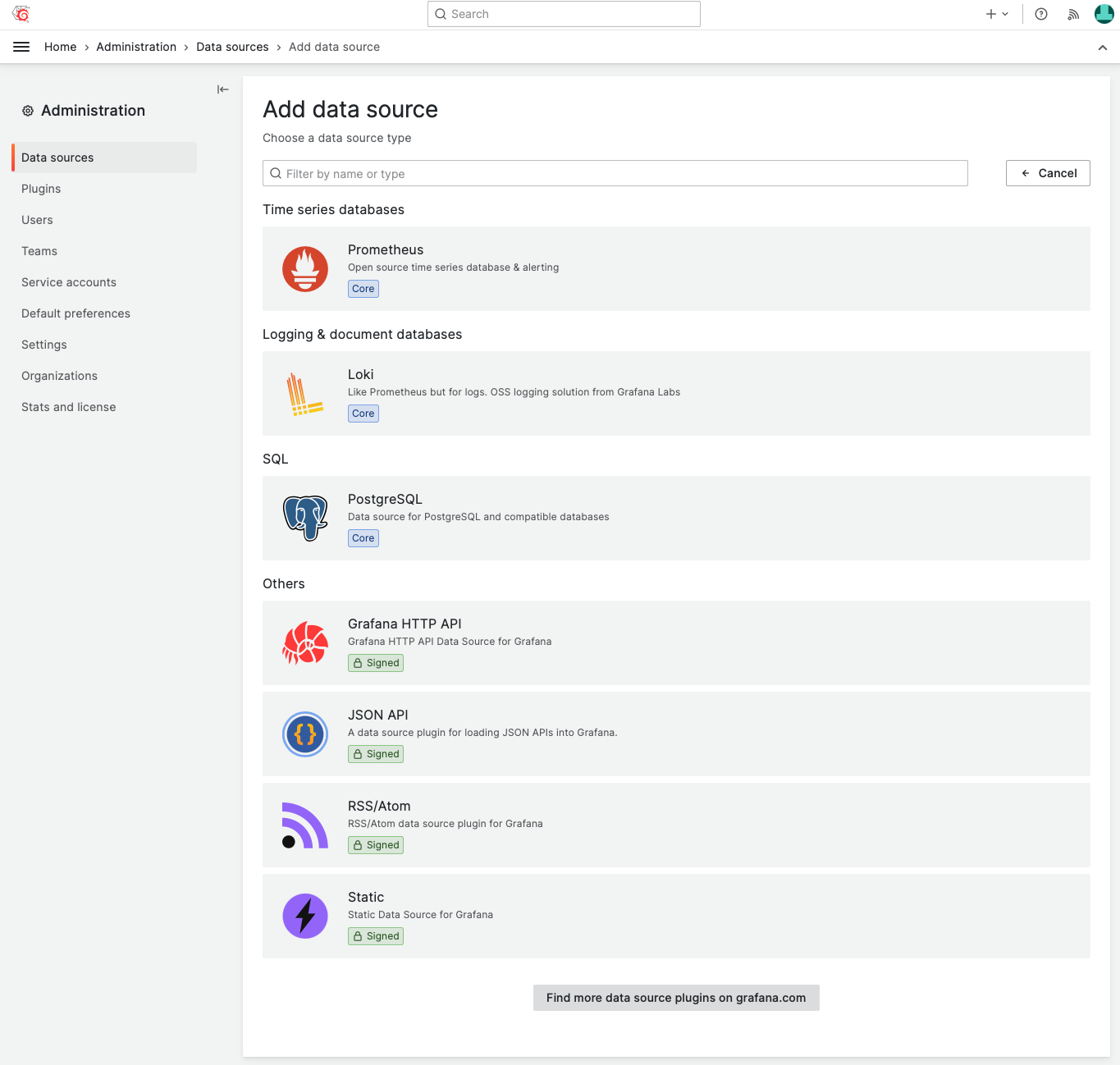Open Default preferences in sidebar

tap(75, 313)
